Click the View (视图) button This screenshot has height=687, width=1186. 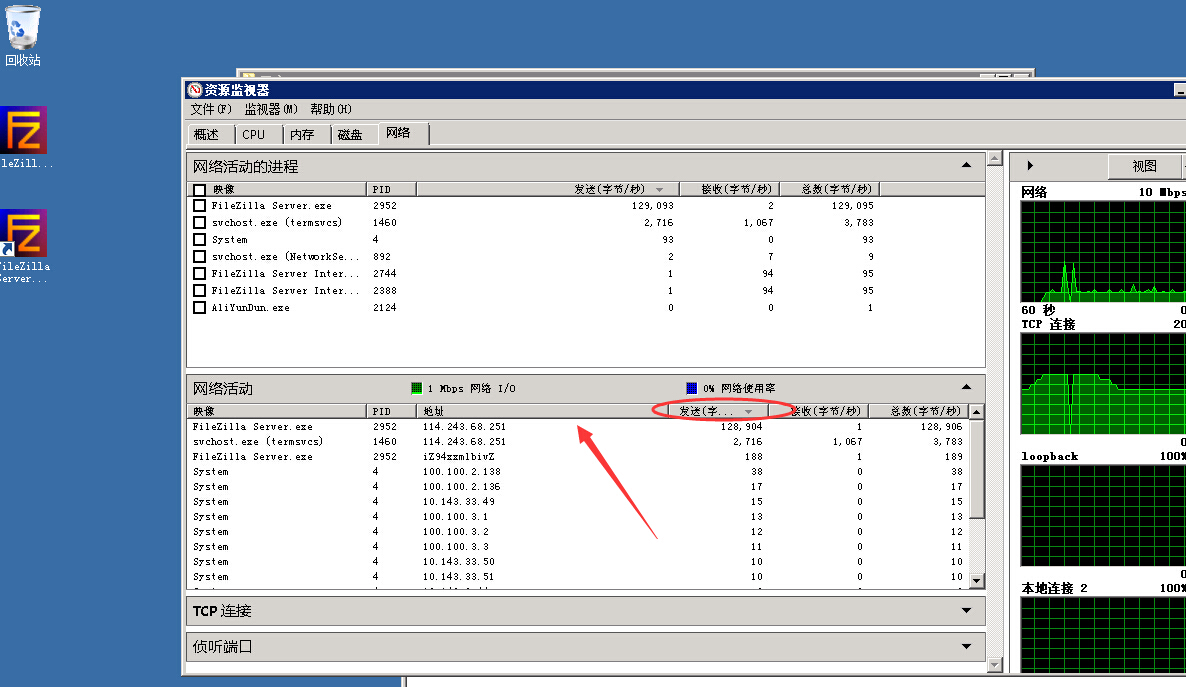(x=1144, y=166)
